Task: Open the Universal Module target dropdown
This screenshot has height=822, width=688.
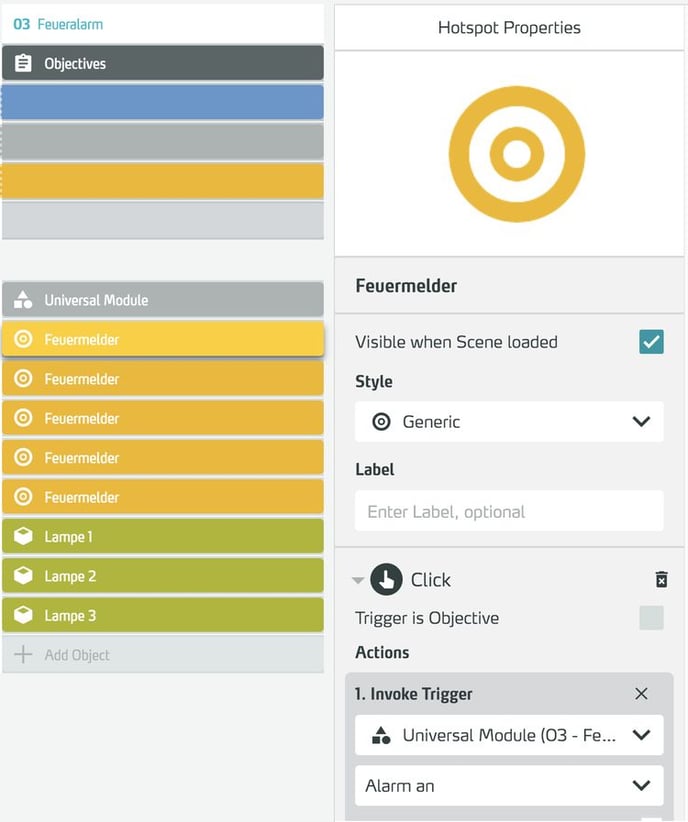Action: click(x=509, y=736)
